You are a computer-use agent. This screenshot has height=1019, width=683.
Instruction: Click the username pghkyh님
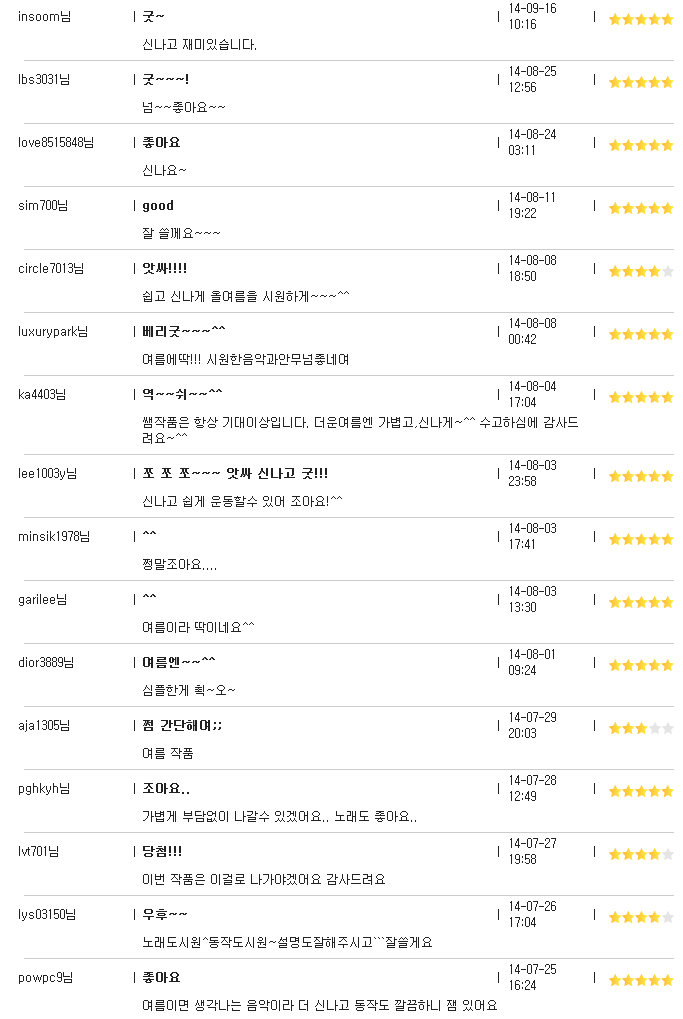(x=44, y=789)
